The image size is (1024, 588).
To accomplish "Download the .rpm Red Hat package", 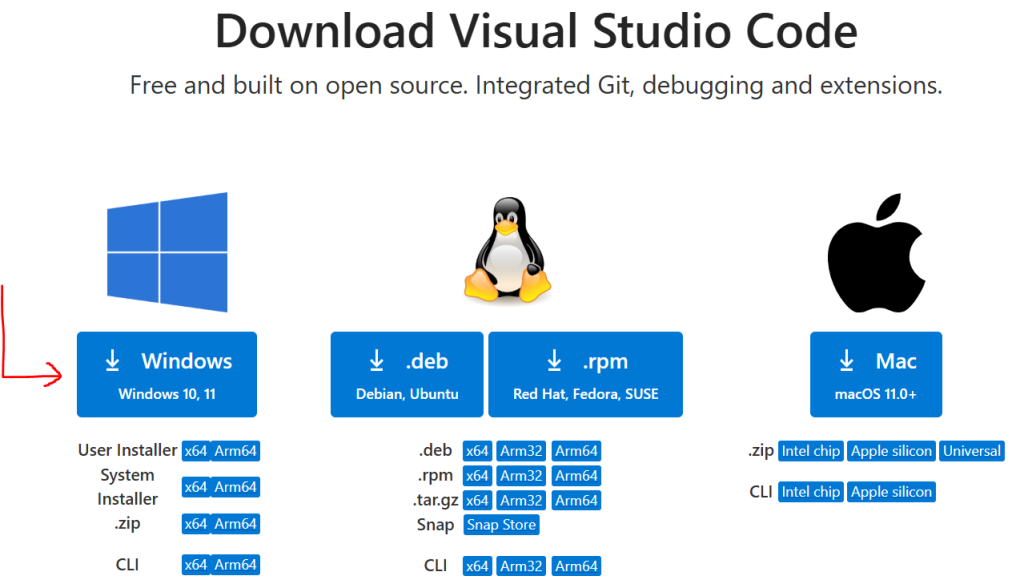I will pos(586,375).
